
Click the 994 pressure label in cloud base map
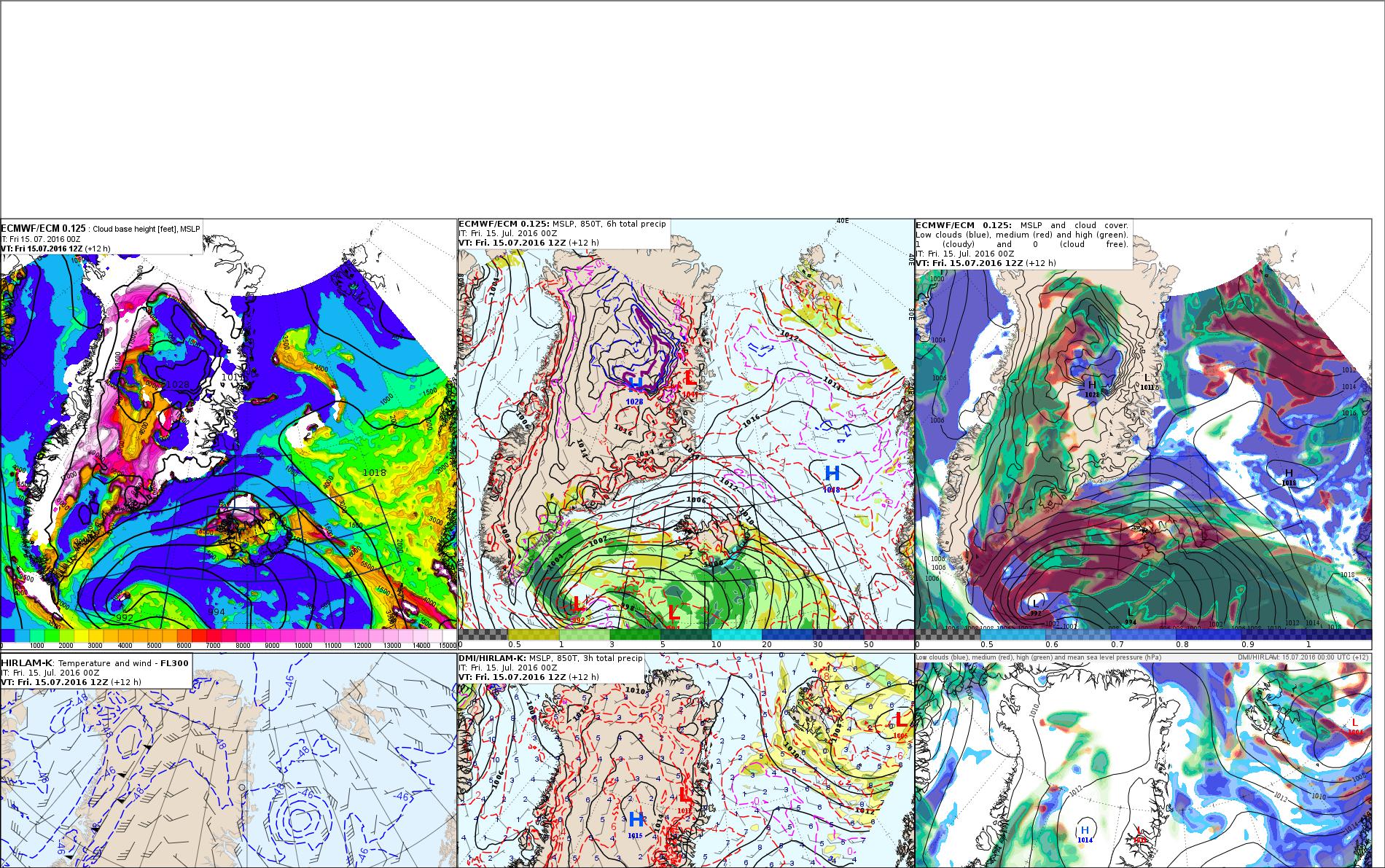[216, 611]
